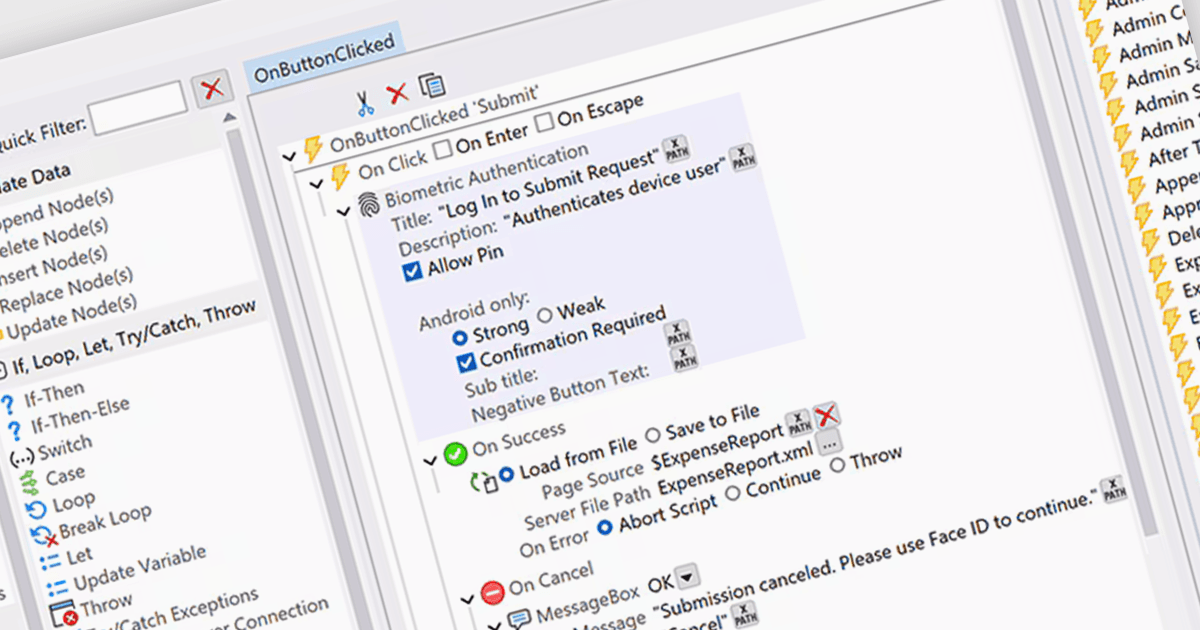The height and width of the screenshot is (630, 1200).
Task: Open the MessageBox OK dropdown
Action: pyautogui.click(x=689, y=575)
